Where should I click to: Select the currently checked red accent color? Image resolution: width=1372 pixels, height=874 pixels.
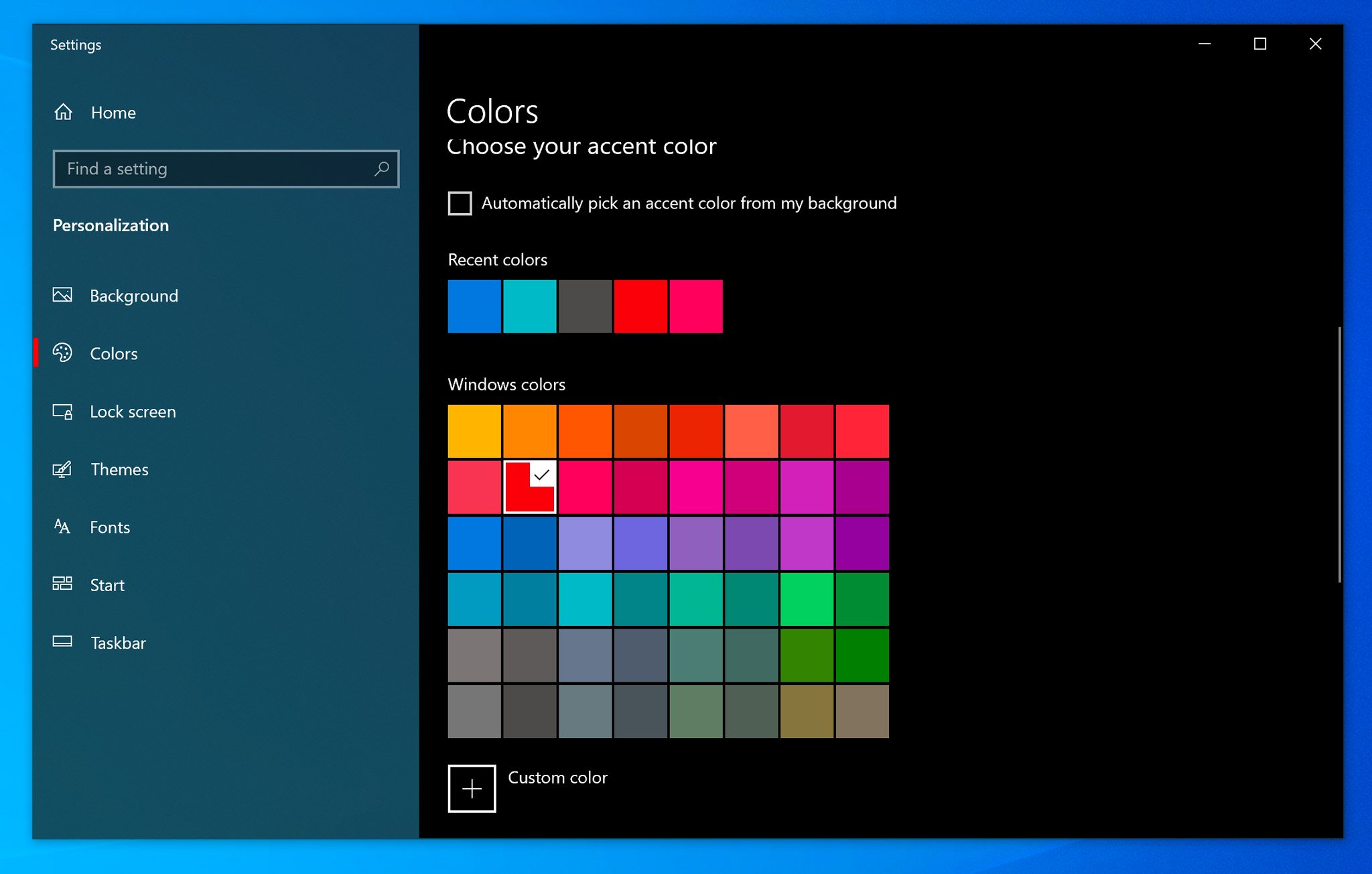529,487
